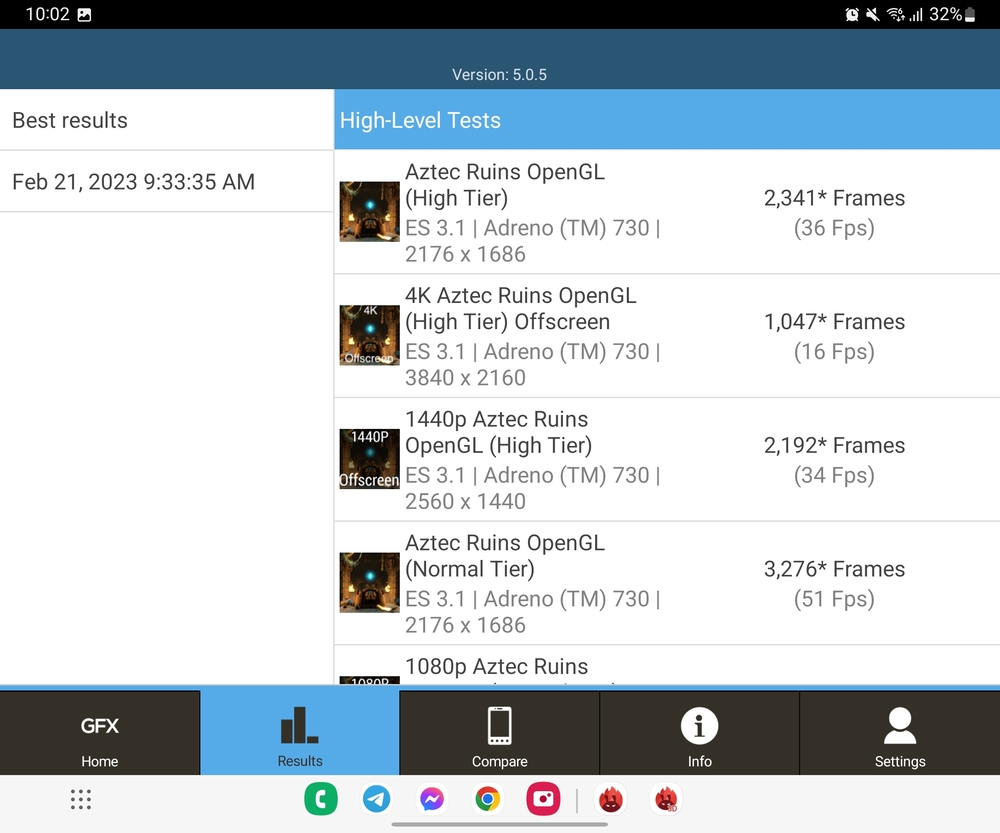View the 3,276 Frames Normal Tier result
1000x833 pixels.
(834, 584)
